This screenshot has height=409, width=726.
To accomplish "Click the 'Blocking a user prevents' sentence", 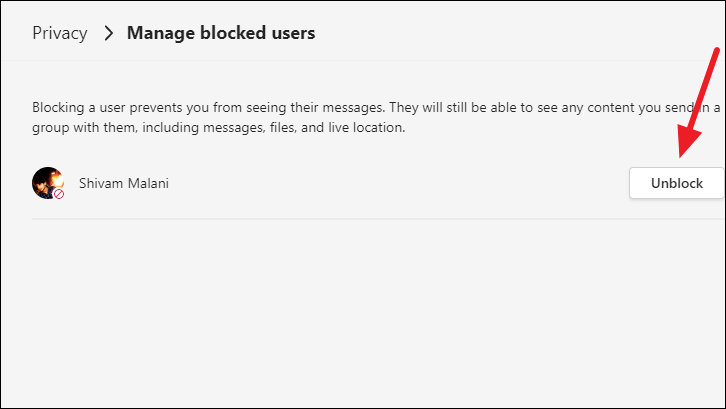I will pos(208,107).
